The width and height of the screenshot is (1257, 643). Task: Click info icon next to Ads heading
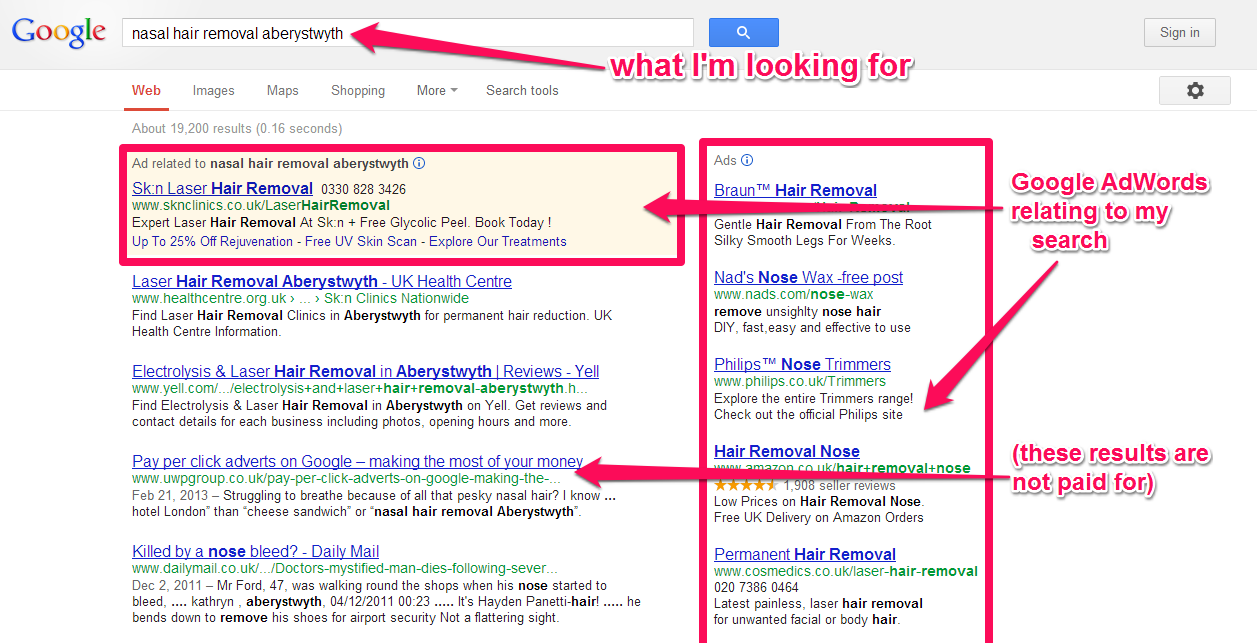point(747,160)
